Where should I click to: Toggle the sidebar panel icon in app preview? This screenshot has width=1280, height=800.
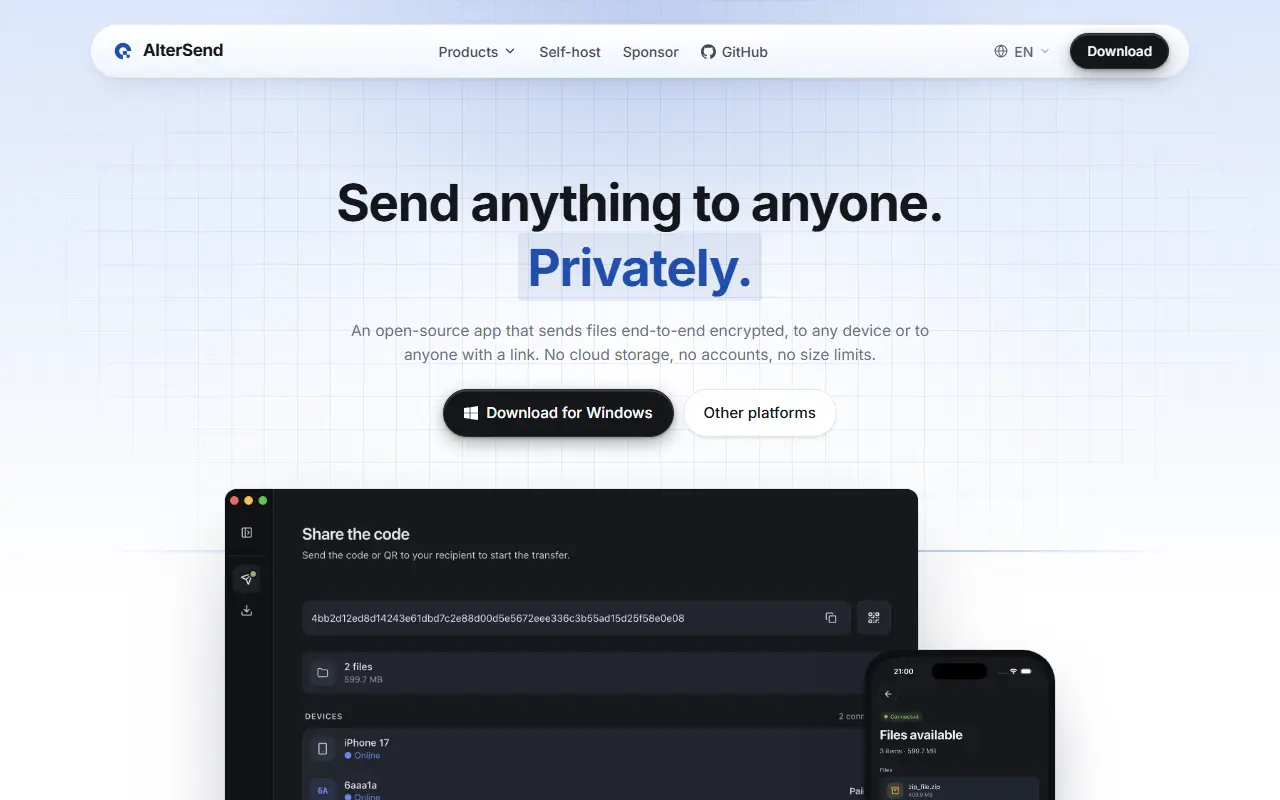coord(247,533)
